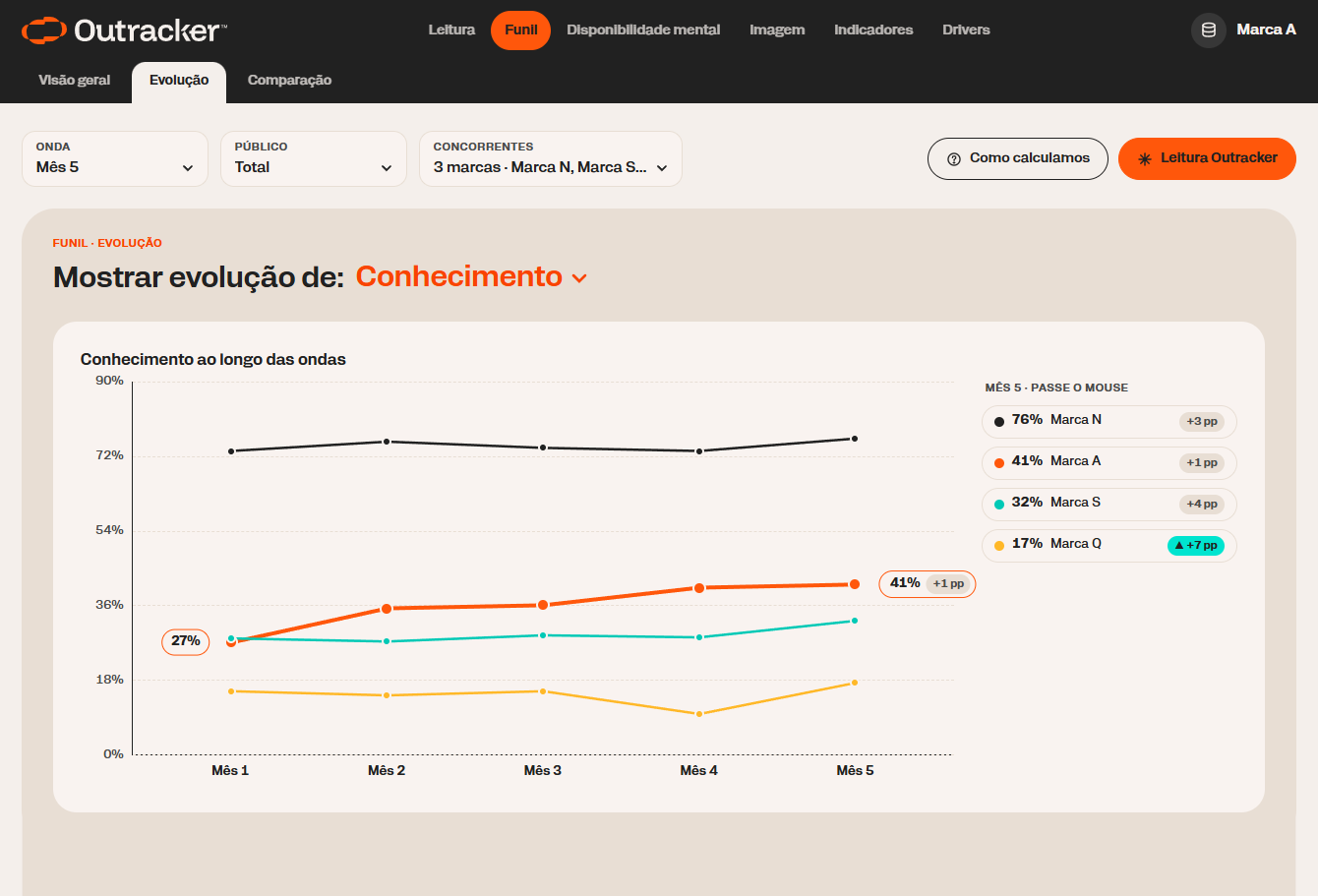Switch to the Comparação tab
This screenshot has height=896, width=1318.
point(289,81)
